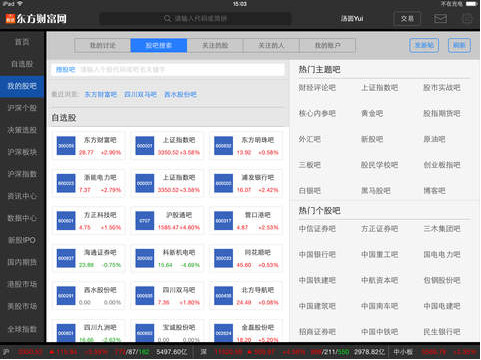Click the 交易 button in header

407,19
